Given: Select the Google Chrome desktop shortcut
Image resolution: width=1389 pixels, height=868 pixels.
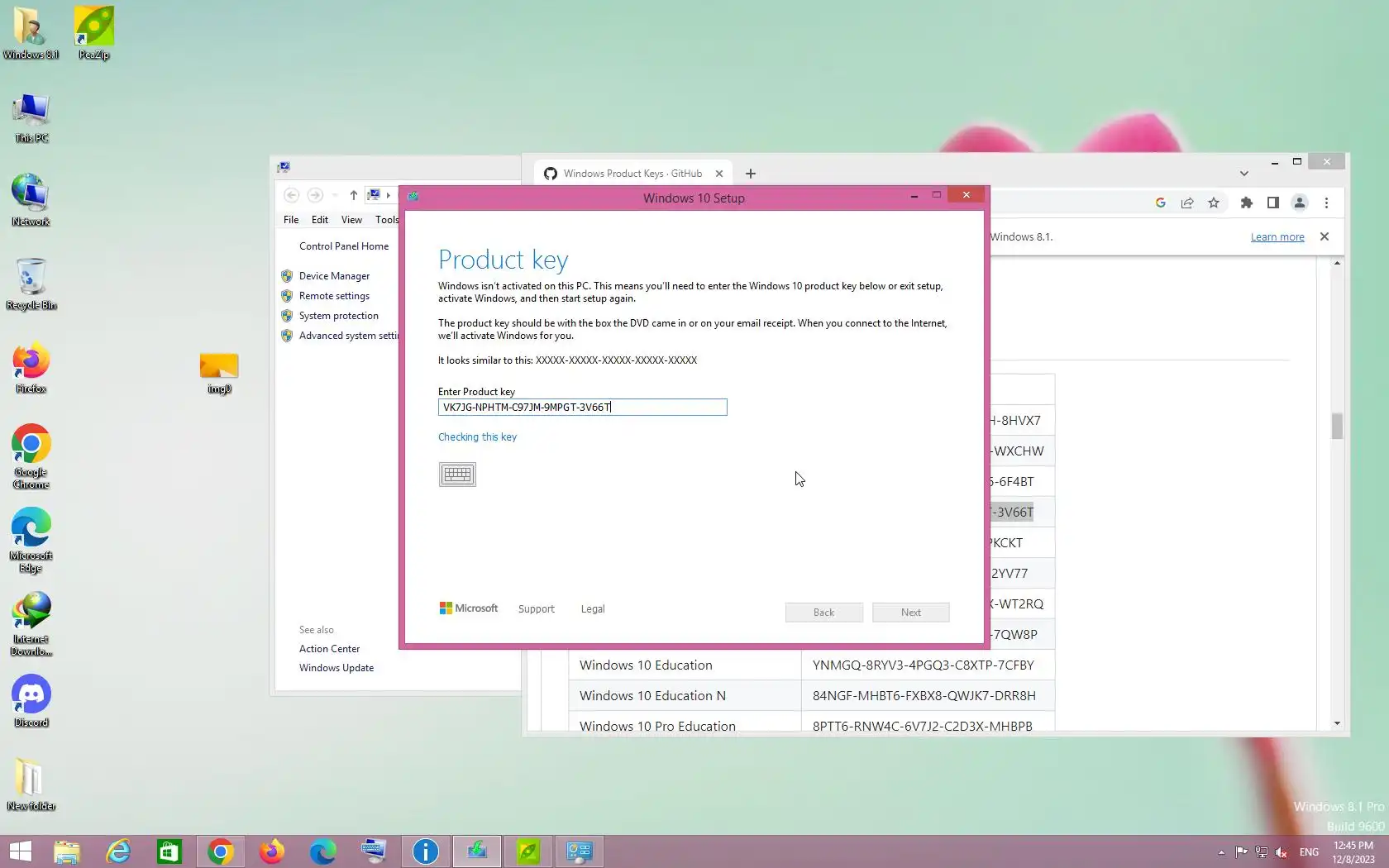Looking at the screenshot, I should pyautogui.click(x=31, y=457).
